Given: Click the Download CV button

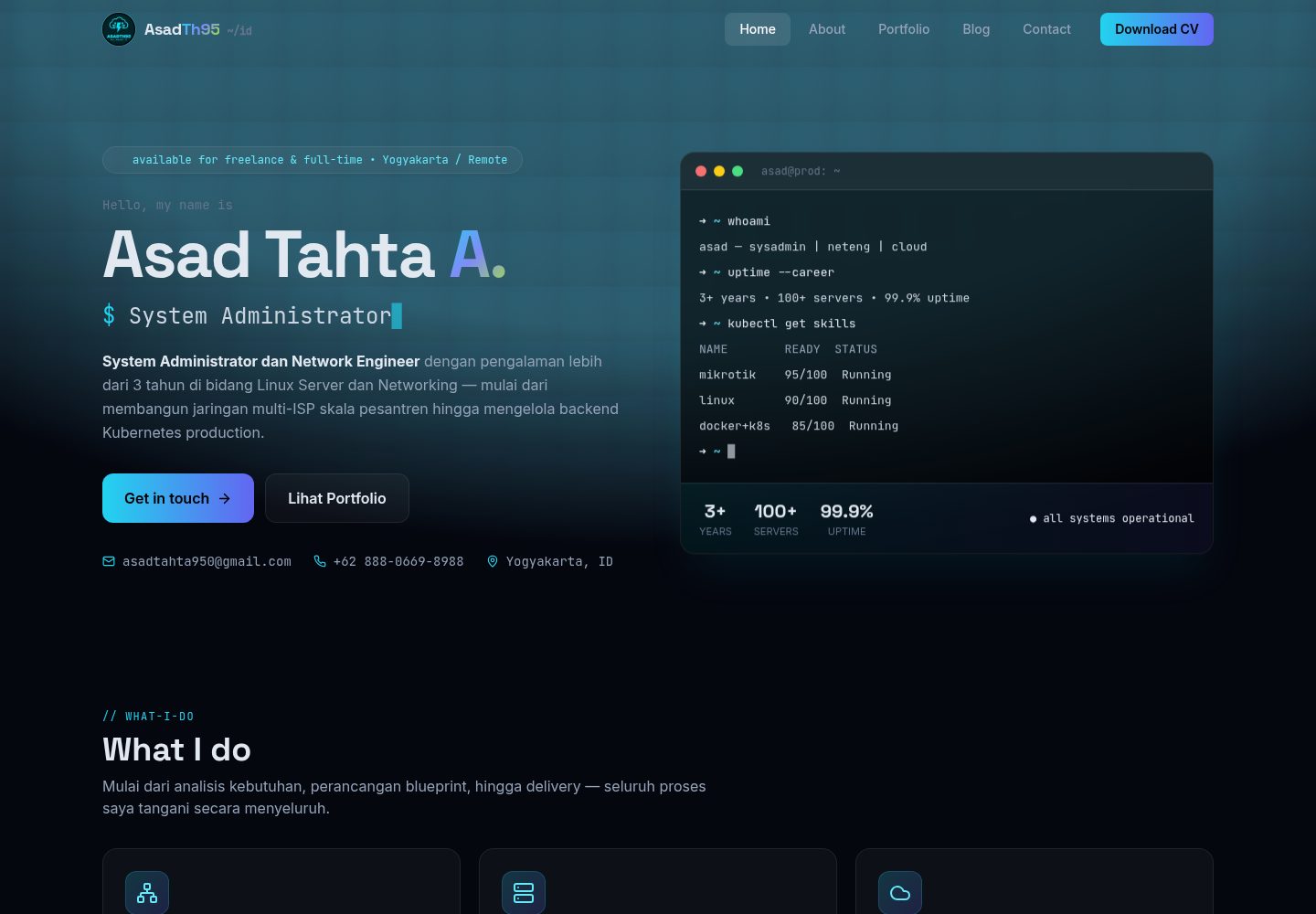Looking at the screenshot, I should 1157,29.
